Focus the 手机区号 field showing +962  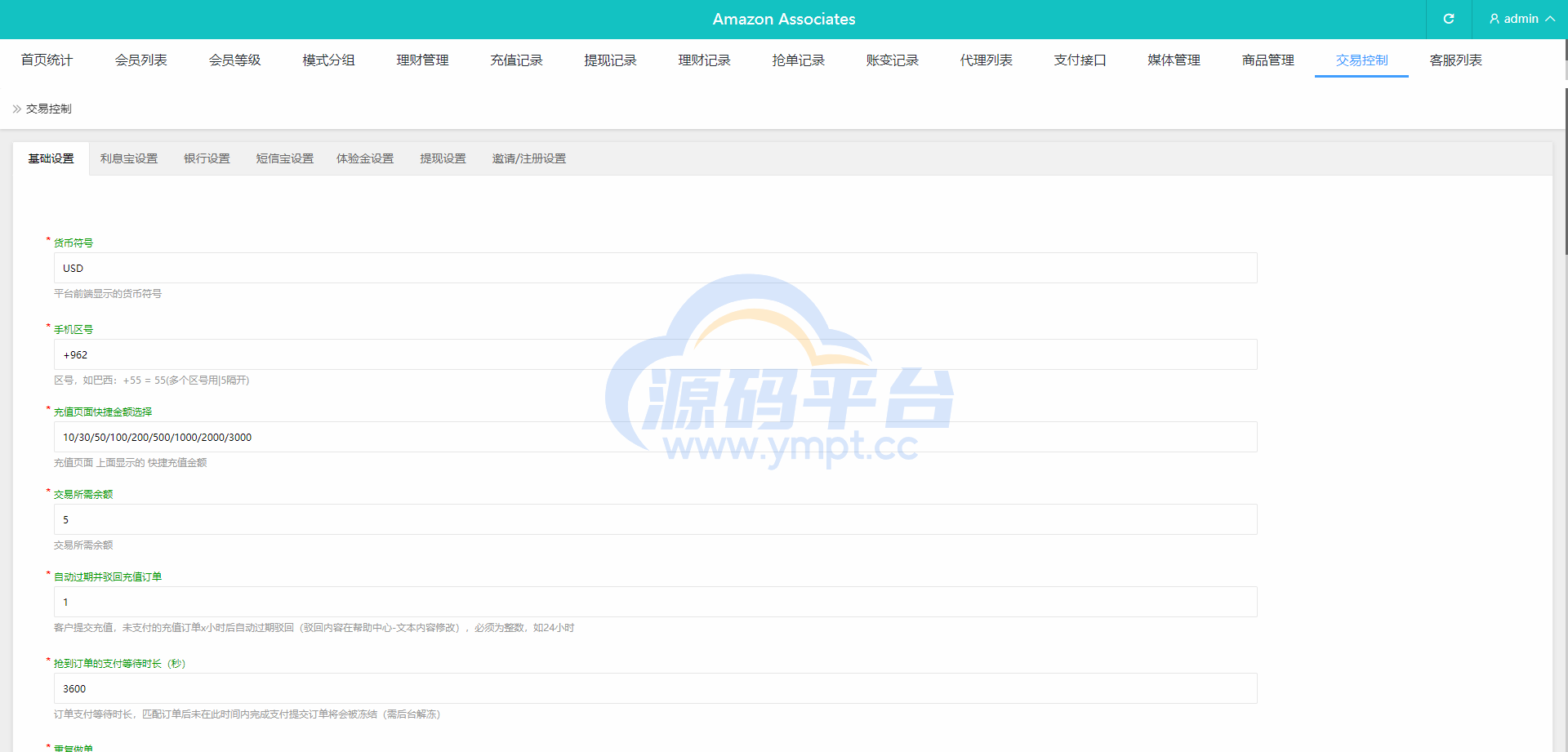[655, 354]
